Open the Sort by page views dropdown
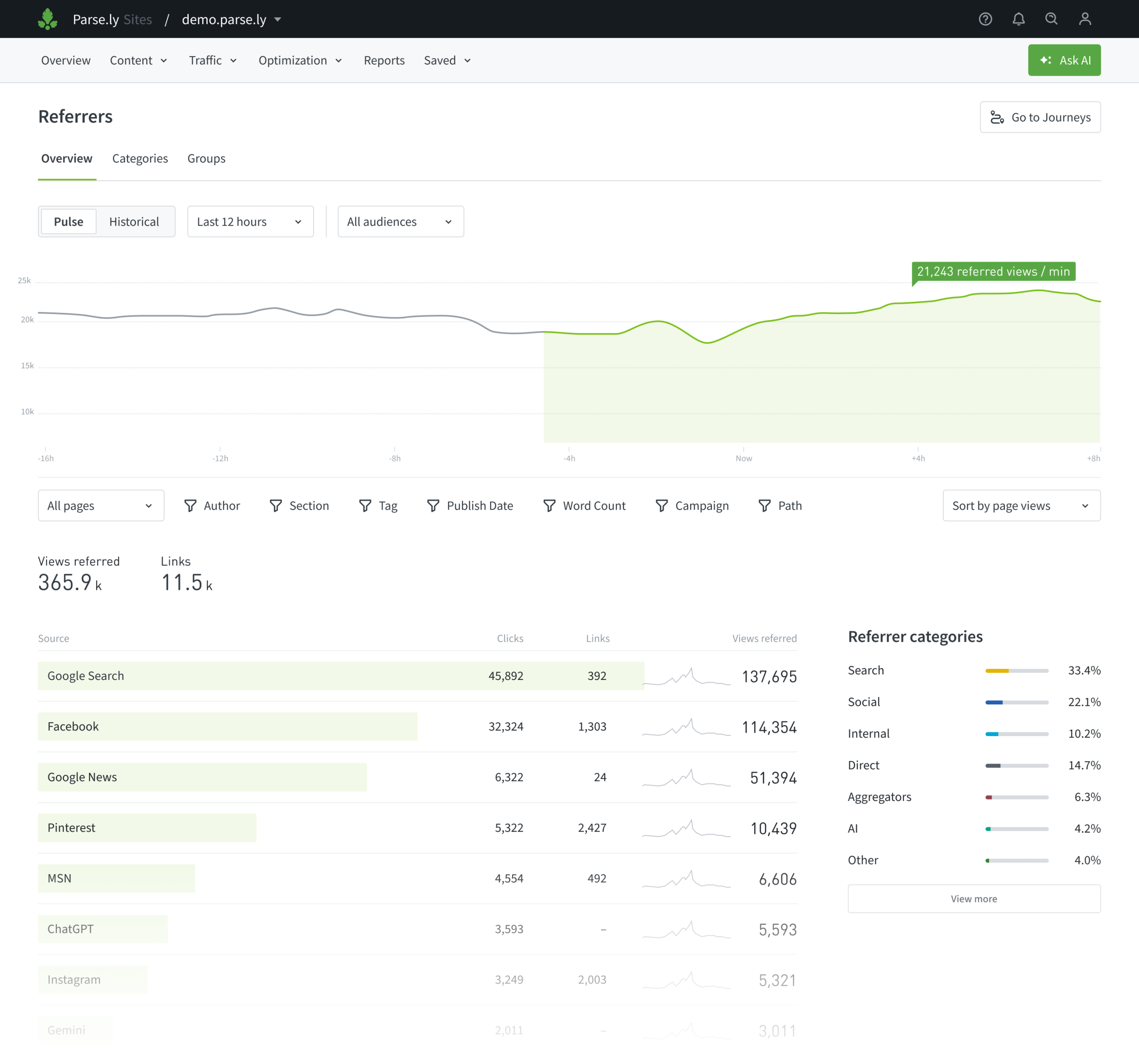Image resolution: width=1139 pixels, height=1064 pixels. coord(1021,506)
